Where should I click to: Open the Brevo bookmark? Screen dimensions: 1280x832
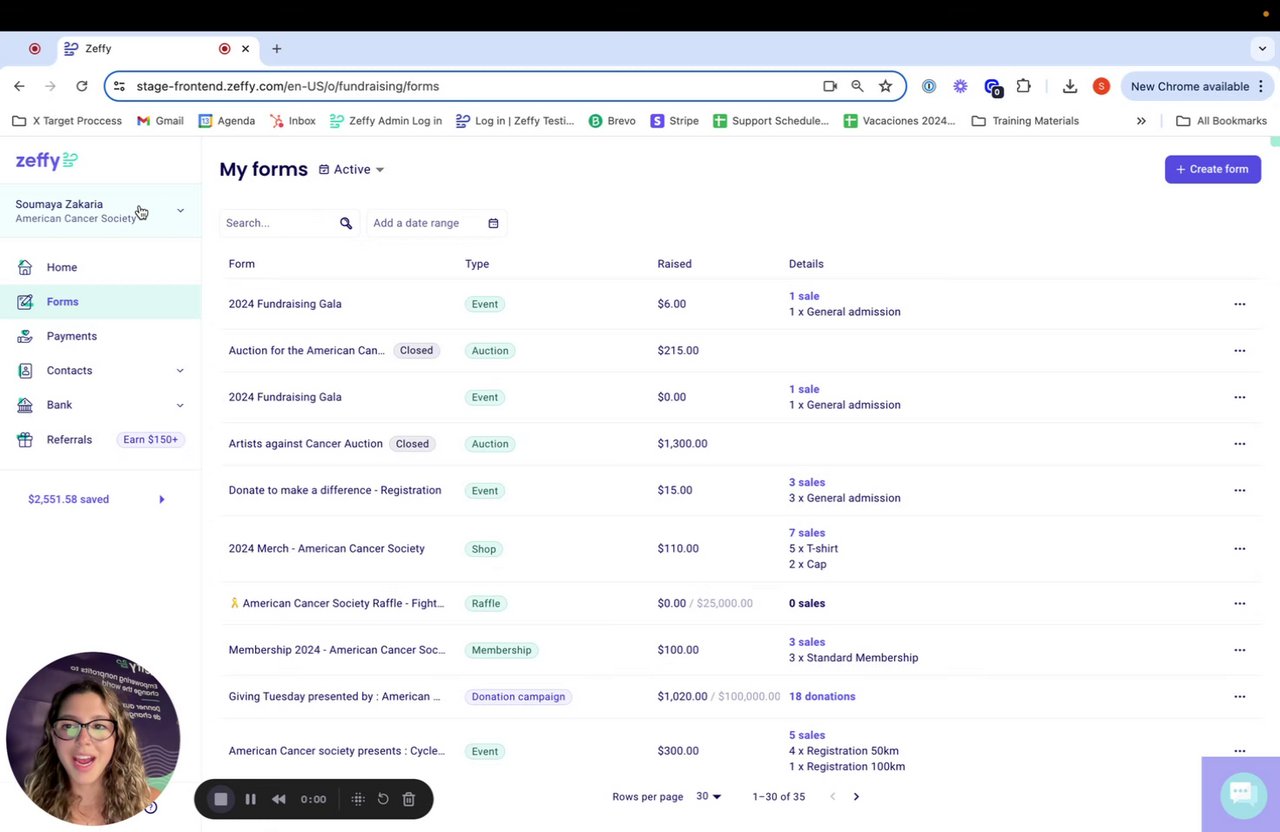tap(612, 121)
